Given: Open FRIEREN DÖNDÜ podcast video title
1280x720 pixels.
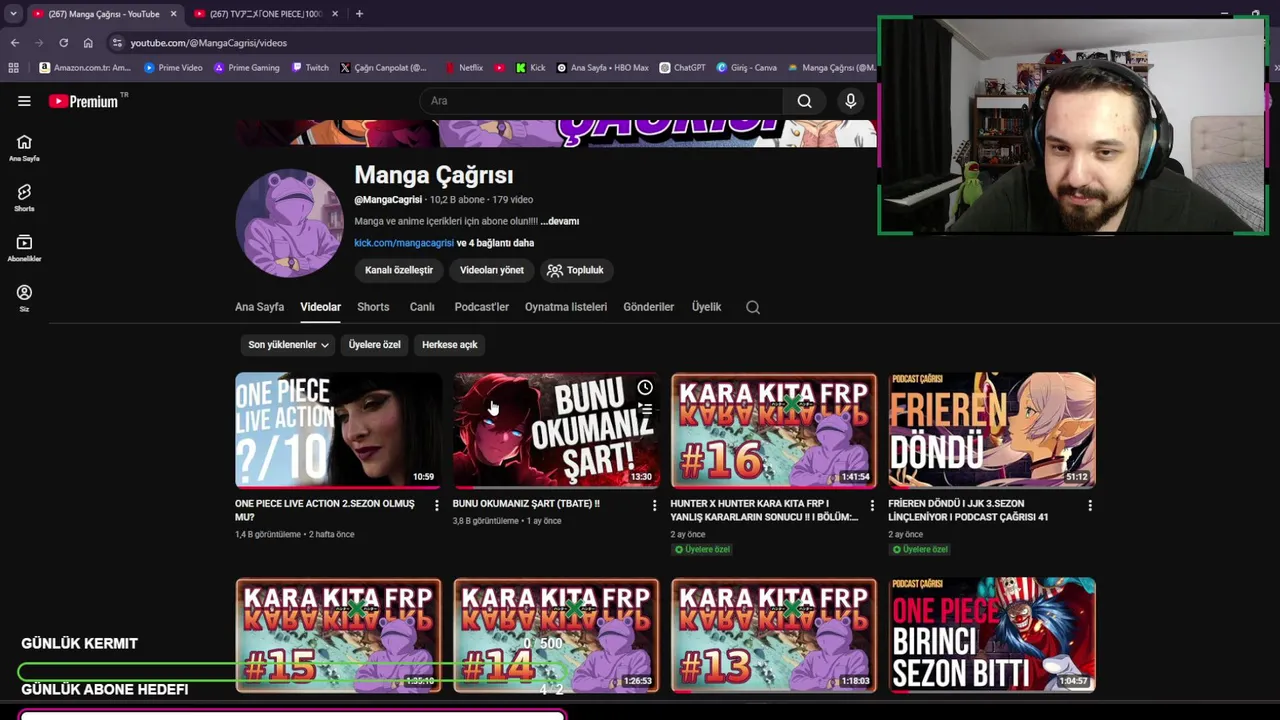Looking at the screenshot, I should [968, 510].
